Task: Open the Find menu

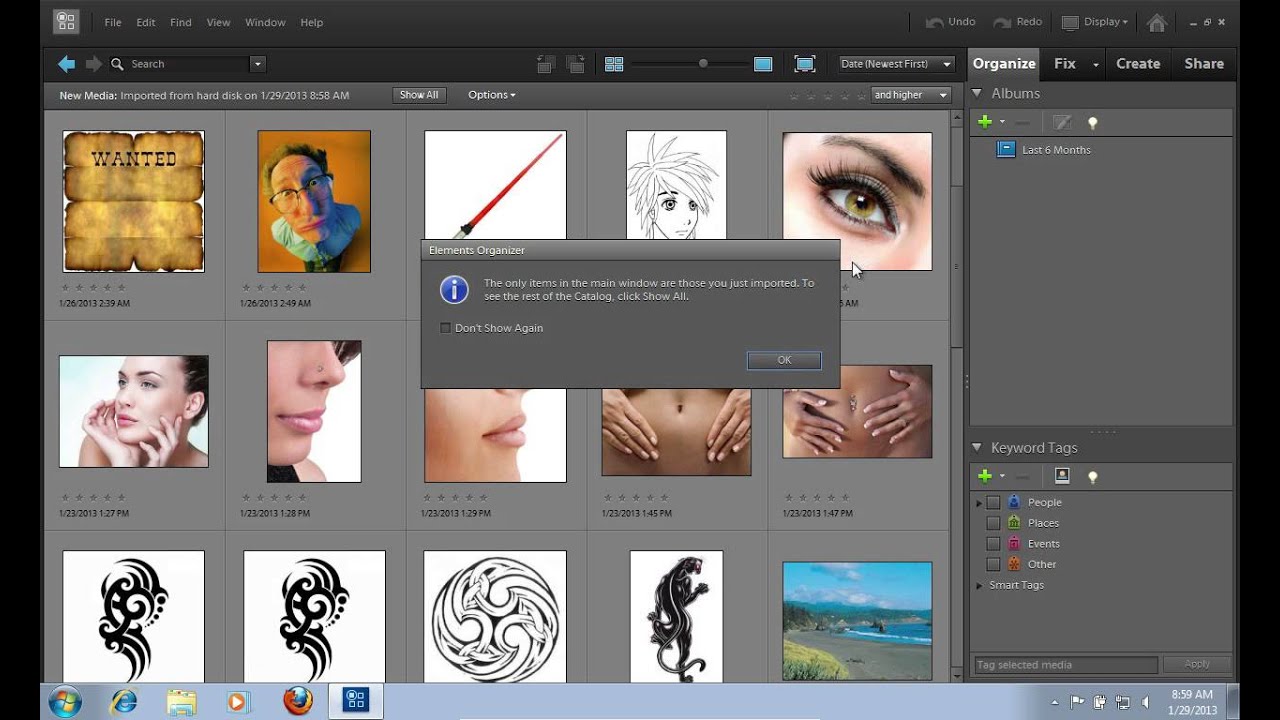Action: pyautogui.click(x=180, y=22)
